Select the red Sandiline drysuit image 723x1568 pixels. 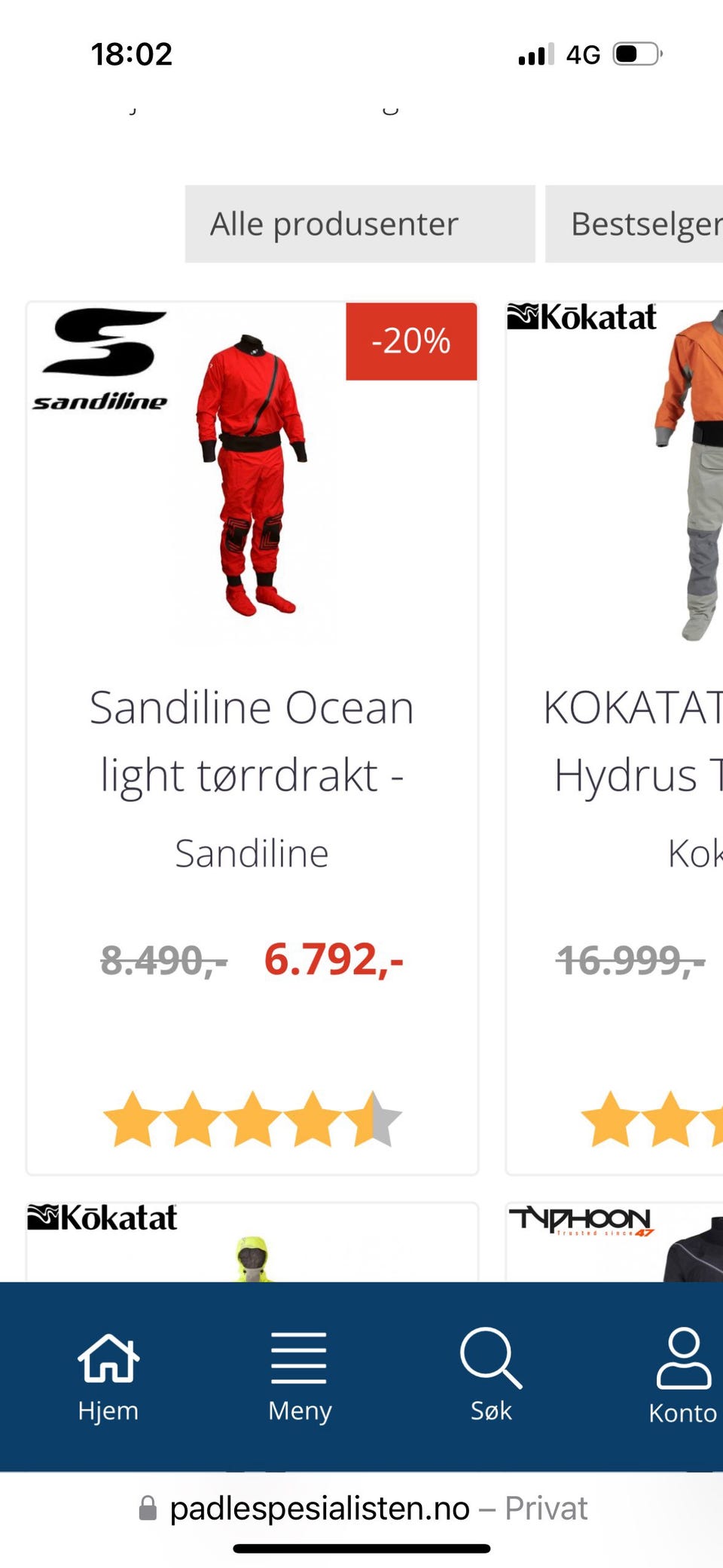click(x=252, y=475)
